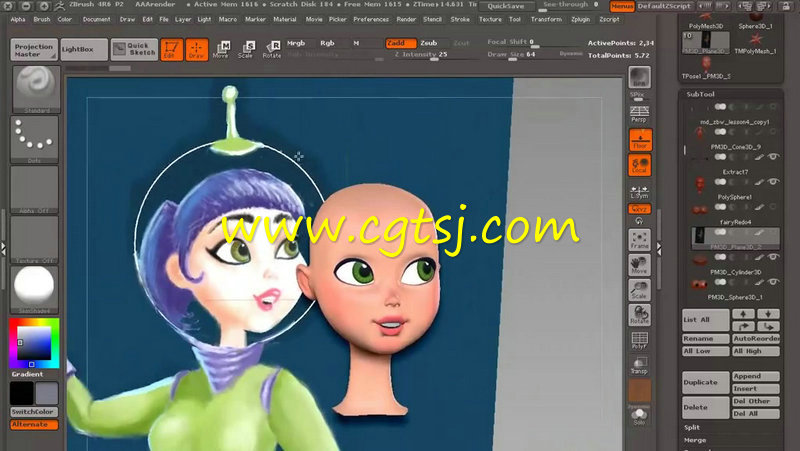This screenshot has width=800, height=451.
Task: Toggle Mrgb color mode
Action: [296, 43]
